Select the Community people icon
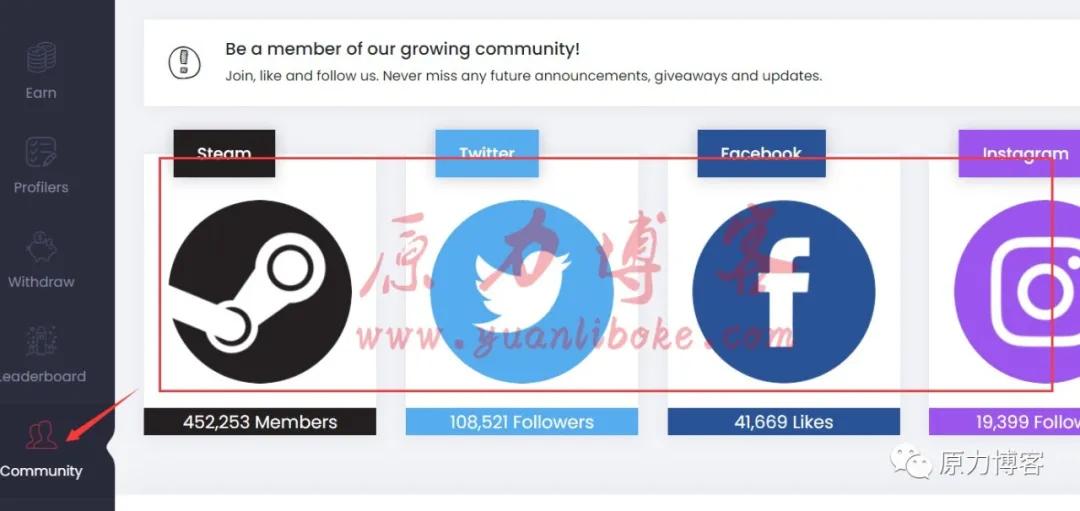Image resolution: width=1080 pixels, height=511 pixels. tap(41, 436)
